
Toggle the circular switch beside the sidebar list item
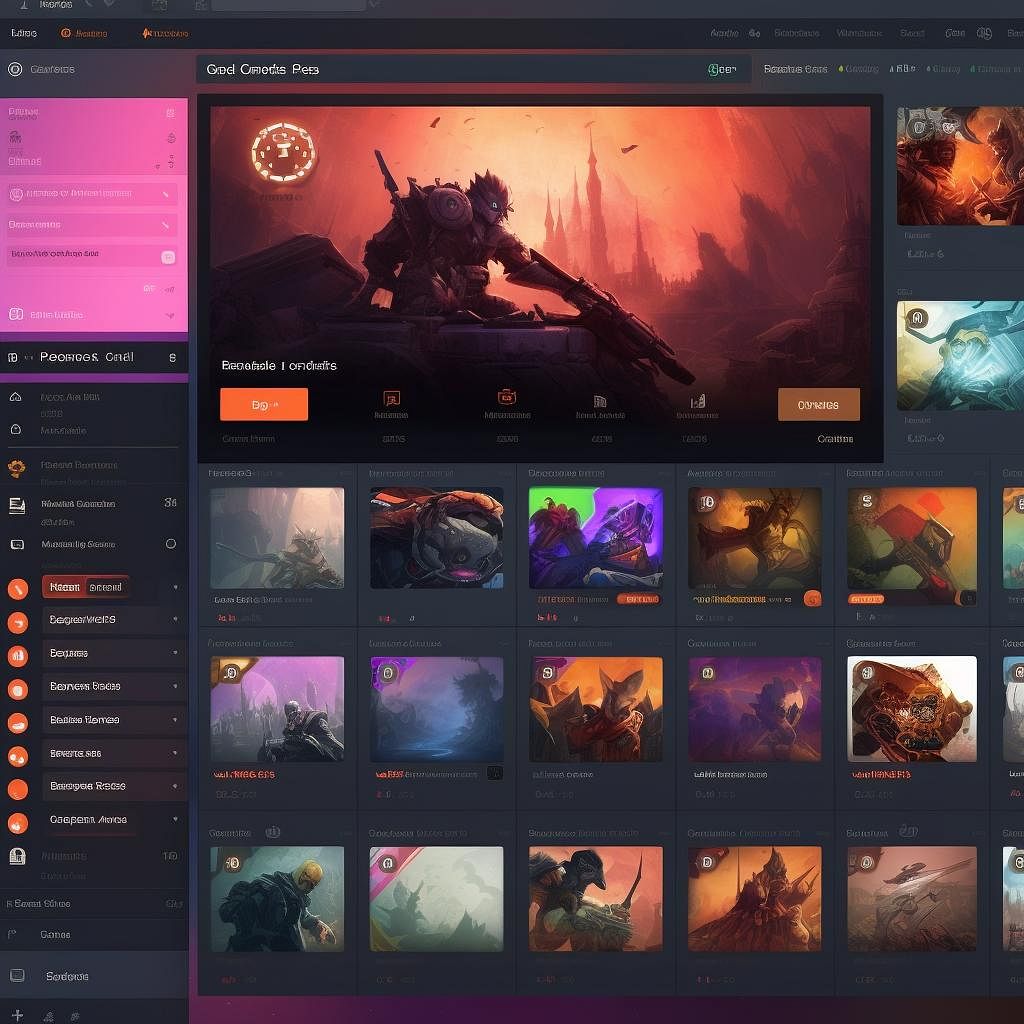[171, 543]
